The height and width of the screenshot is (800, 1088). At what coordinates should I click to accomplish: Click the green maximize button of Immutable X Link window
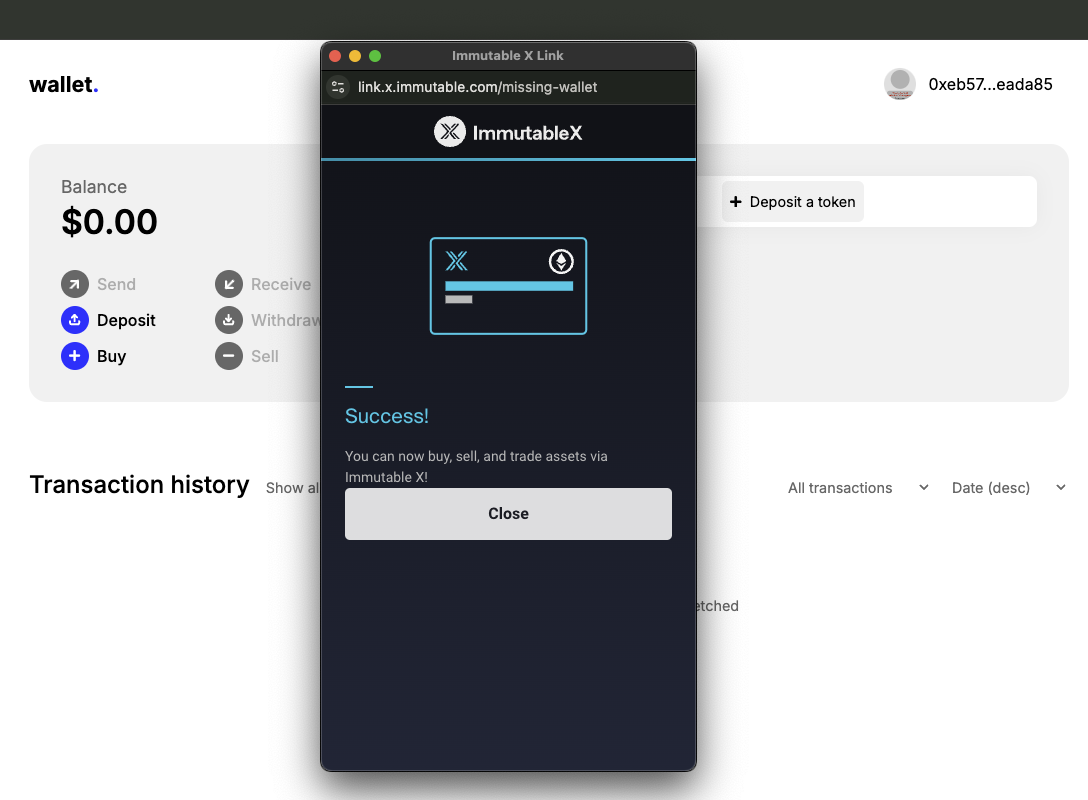(375, 56)
